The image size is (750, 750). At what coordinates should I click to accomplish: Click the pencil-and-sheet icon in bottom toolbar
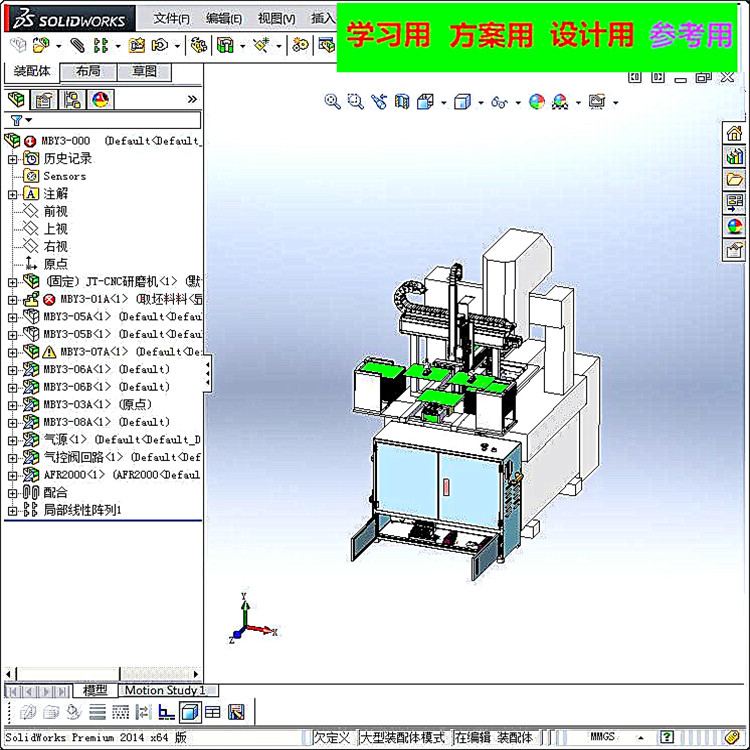(x=236, y=712)
